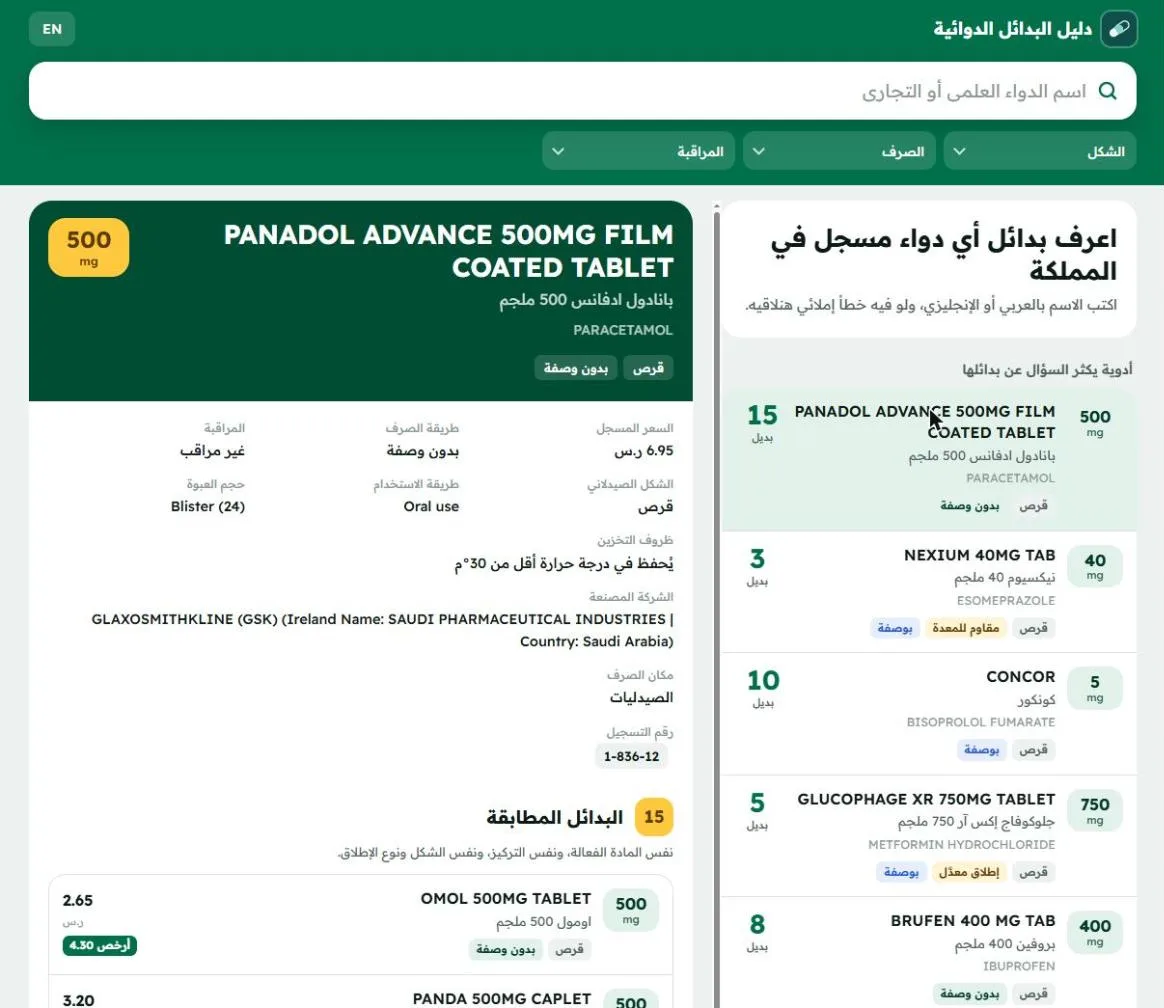Click the yellow 500 mg badge in detail header

[88, 247]
